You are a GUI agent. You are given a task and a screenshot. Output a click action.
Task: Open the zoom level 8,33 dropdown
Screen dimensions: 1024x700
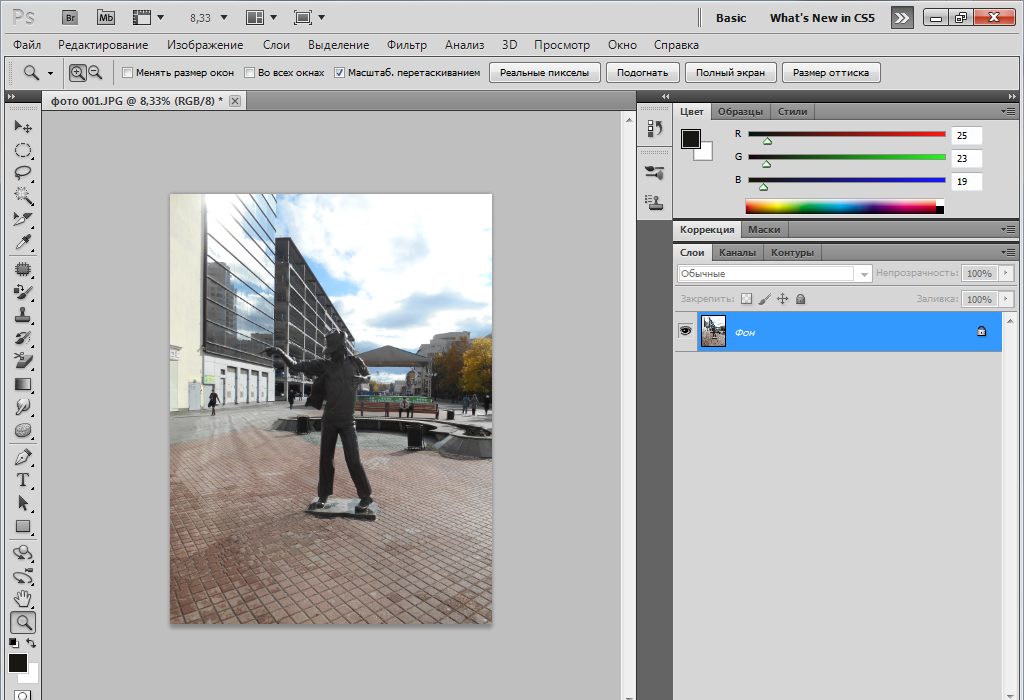click(224, 18)
